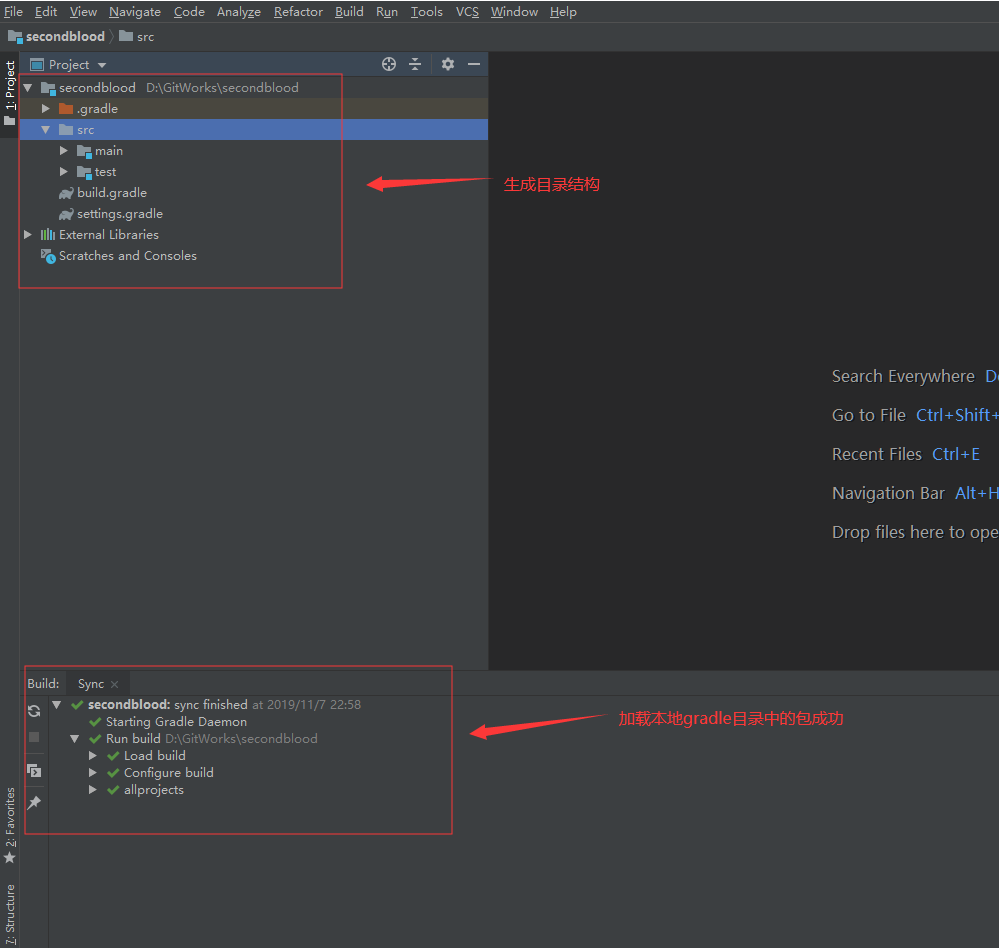Click the test folder icon
Image resolution: width=999 pixels, height=948 pixels.
coord(84,172)
